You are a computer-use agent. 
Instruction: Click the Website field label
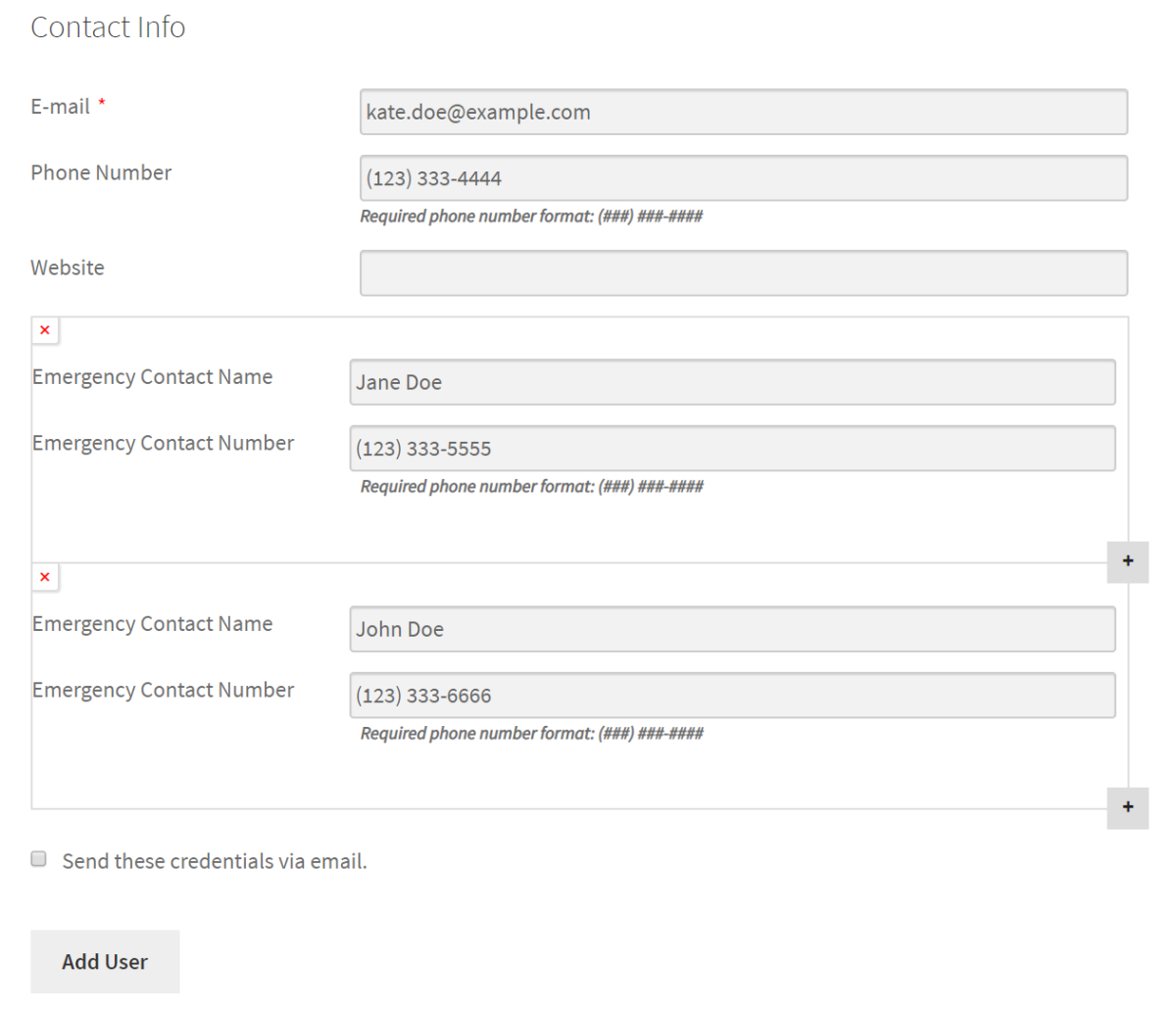click(x=67, y=268)
